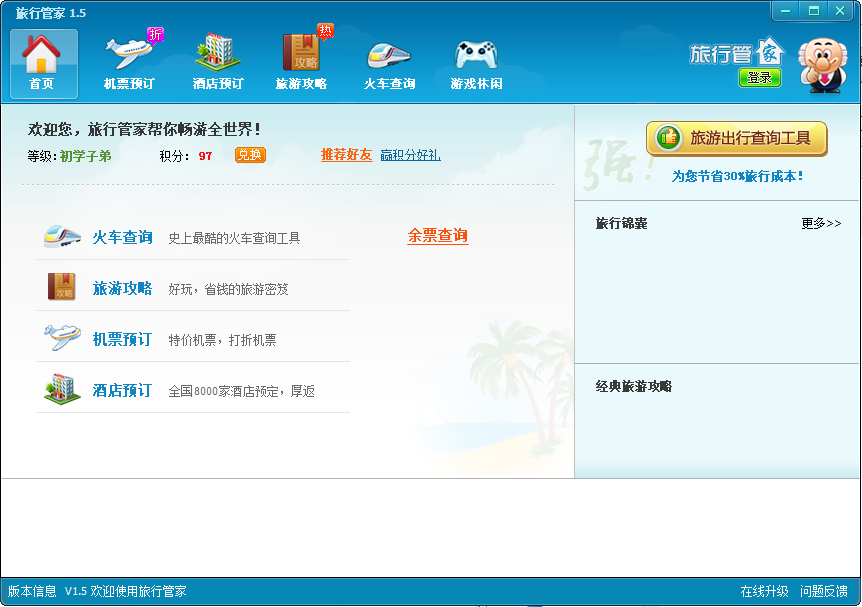Click 旅行锦囊 heading
The width and height of the screenshot is (862, 607).
click(x=621, y=223)
